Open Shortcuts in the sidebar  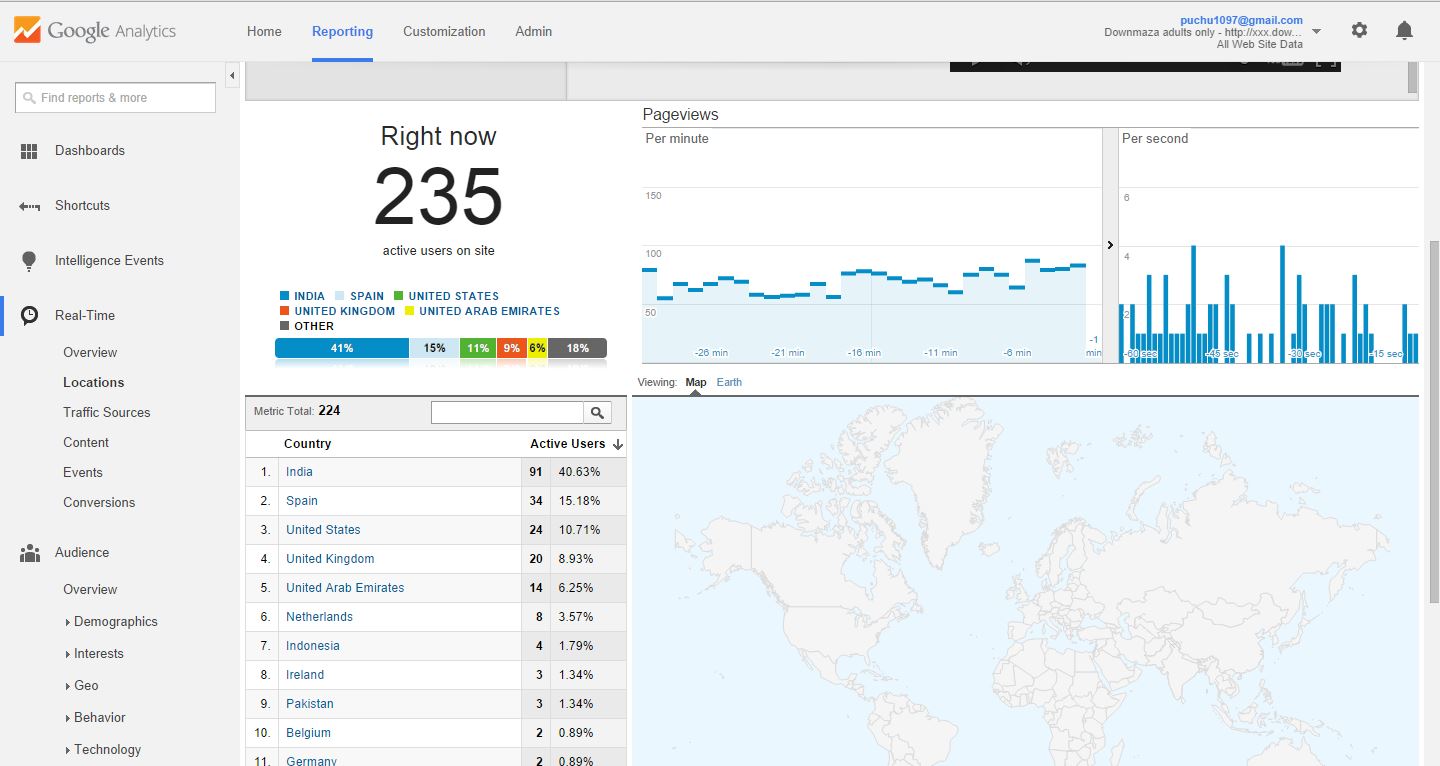[x=82, y=206]
